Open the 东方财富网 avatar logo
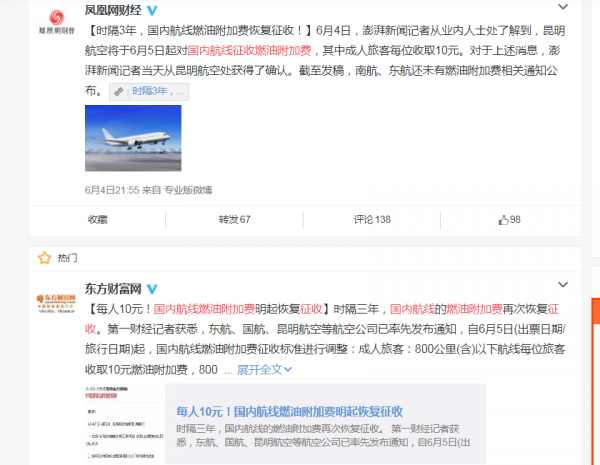Image resolution: width=600 pixels, height=465 pixels. click(x=56, y=303)
